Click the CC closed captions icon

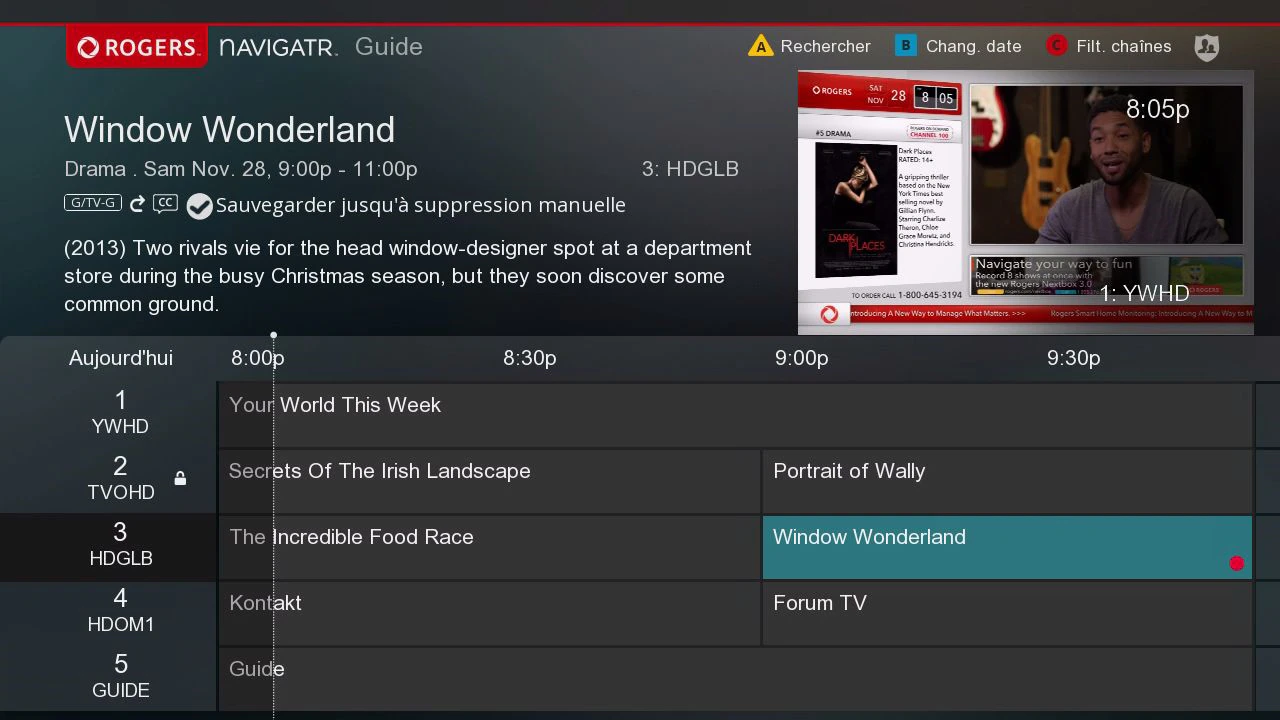tap(165, 203)
